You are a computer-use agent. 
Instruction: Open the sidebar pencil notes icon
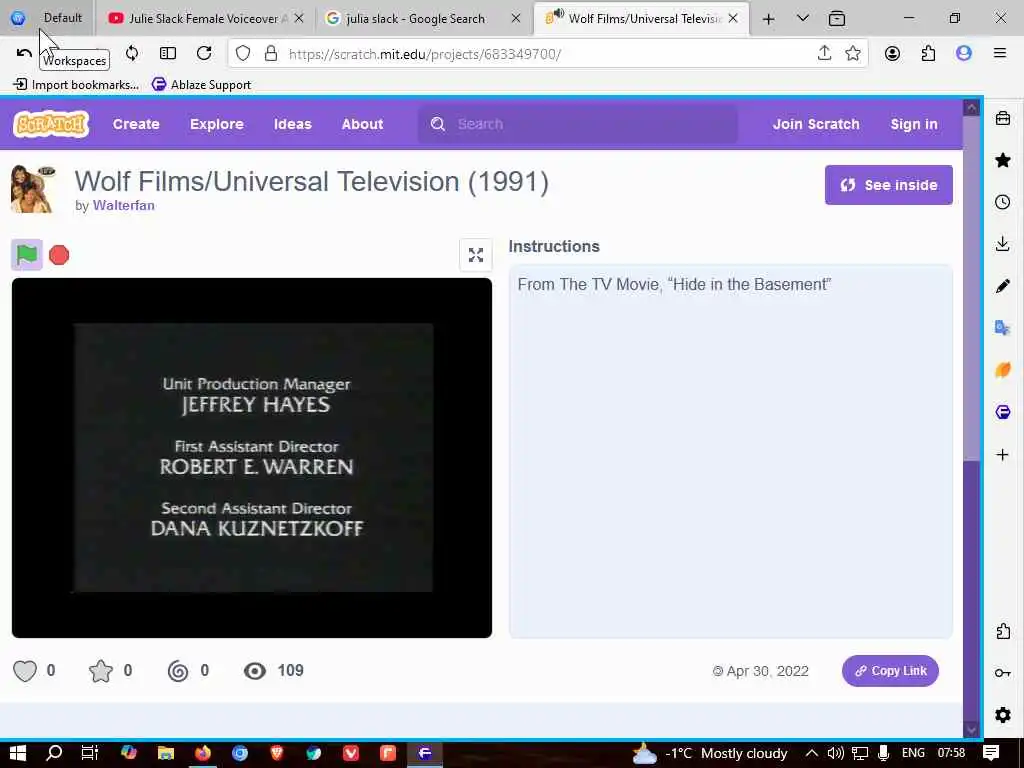click(1003, 286)
